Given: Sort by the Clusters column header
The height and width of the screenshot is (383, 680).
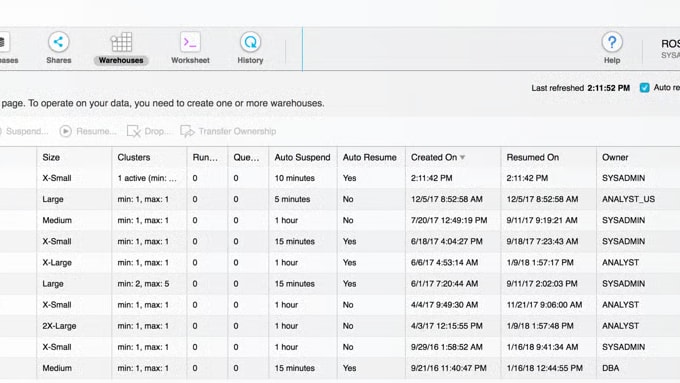Looking at the screenshot, I should (x=134, y=157).
